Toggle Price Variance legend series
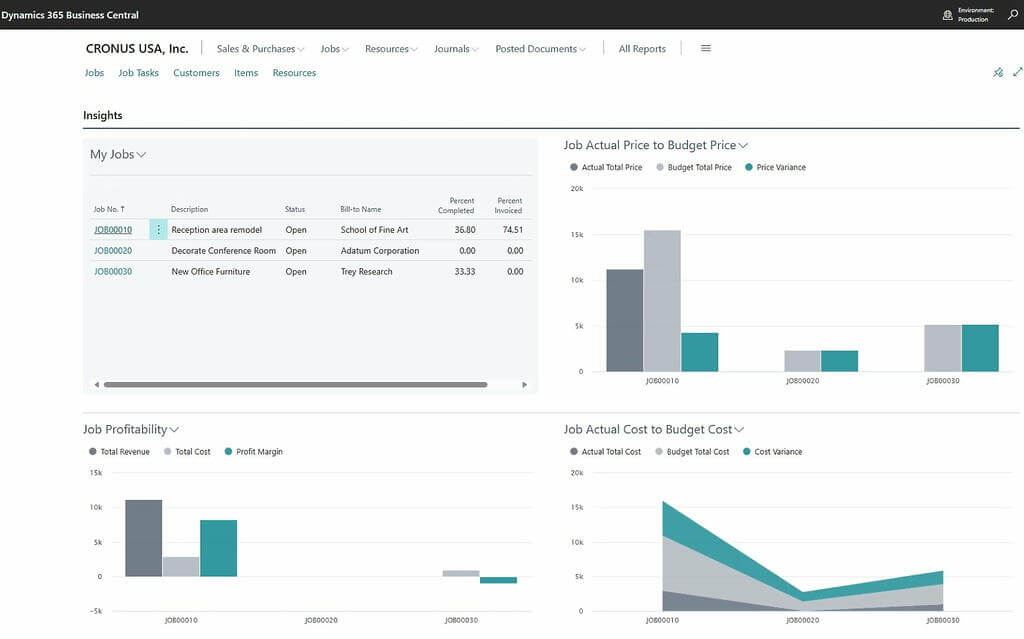Image resolution: width=1024 pixels, height=639 pixels. coord(775,167)
